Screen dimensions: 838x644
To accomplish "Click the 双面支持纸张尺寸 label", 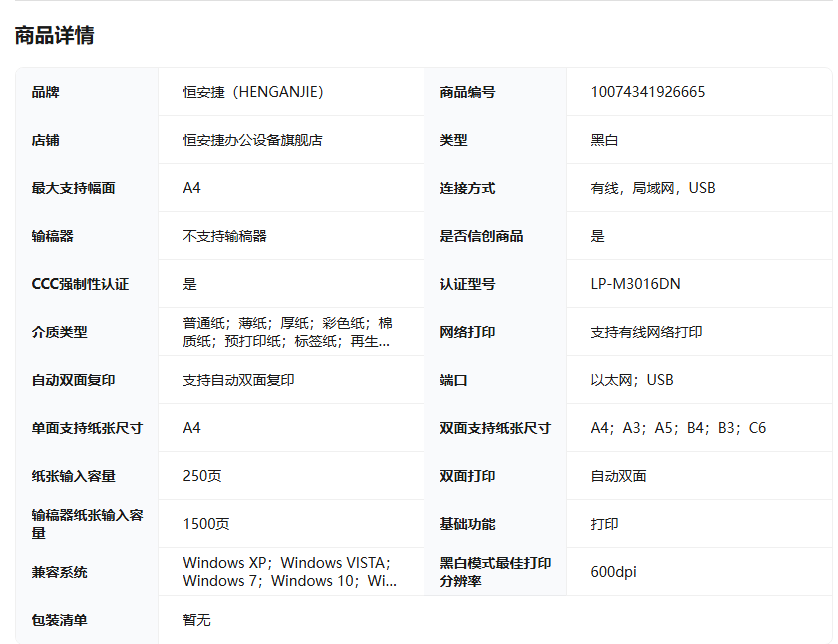I will 495,428.
